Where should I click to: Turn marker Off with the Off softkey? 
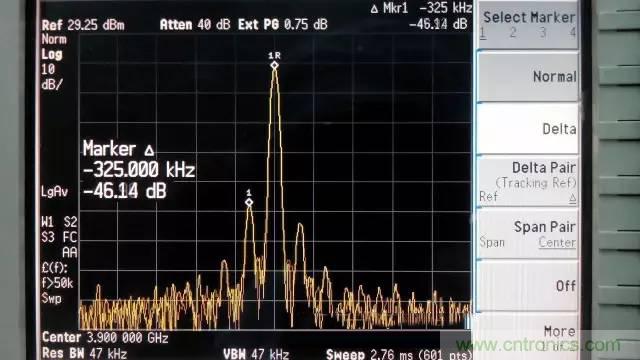click(527, 286)
